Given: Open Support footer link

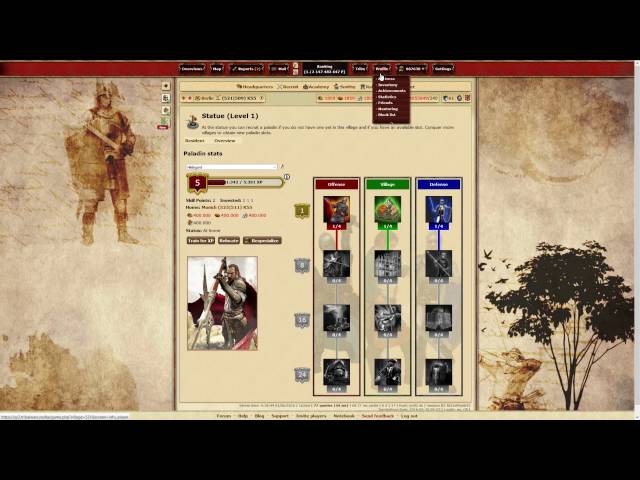Looking at the screenshot, I should [x=280, y=416].
